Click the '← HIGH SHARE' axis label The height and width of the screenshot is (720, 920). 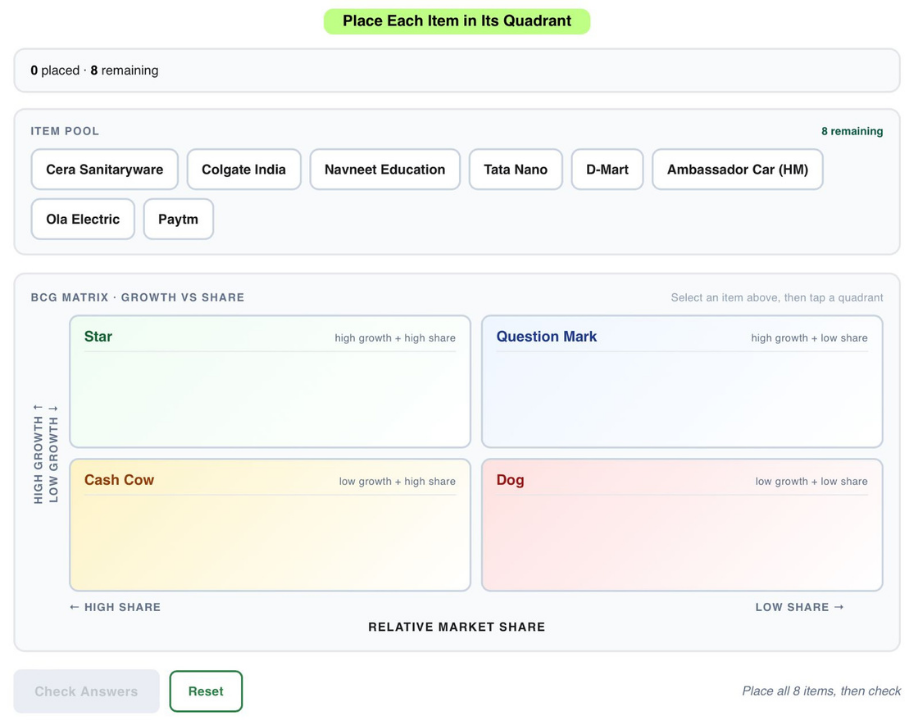pos(115,607)
